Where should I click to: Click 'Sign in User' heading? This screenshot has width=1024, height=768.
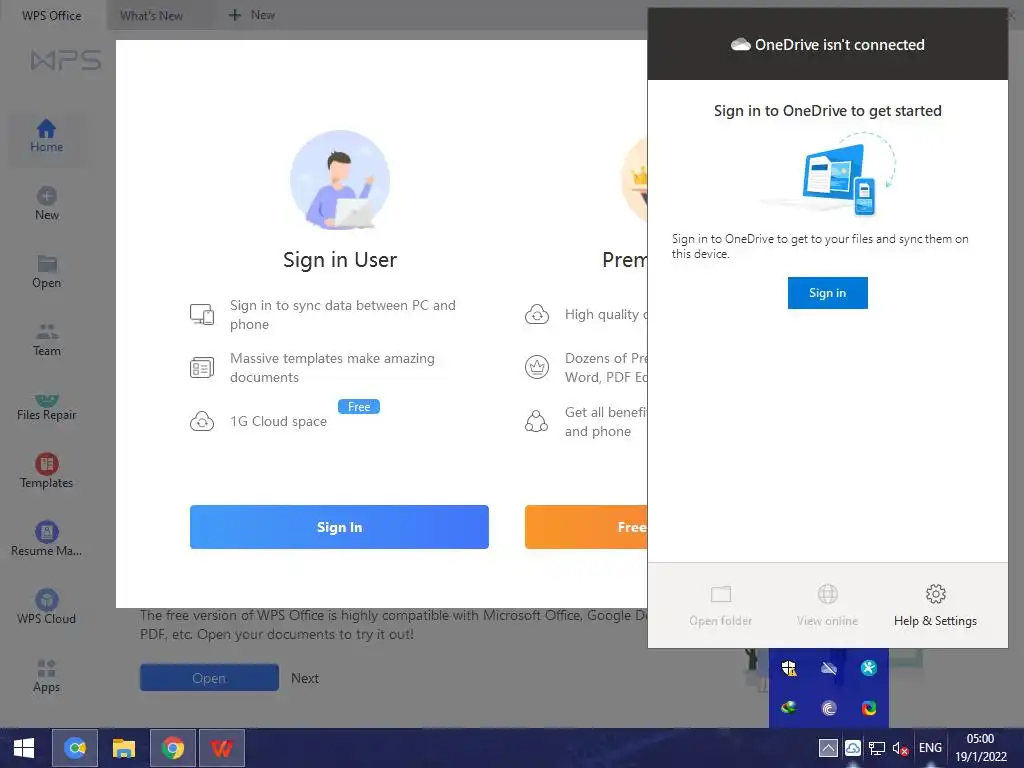(x=340, y=260)
